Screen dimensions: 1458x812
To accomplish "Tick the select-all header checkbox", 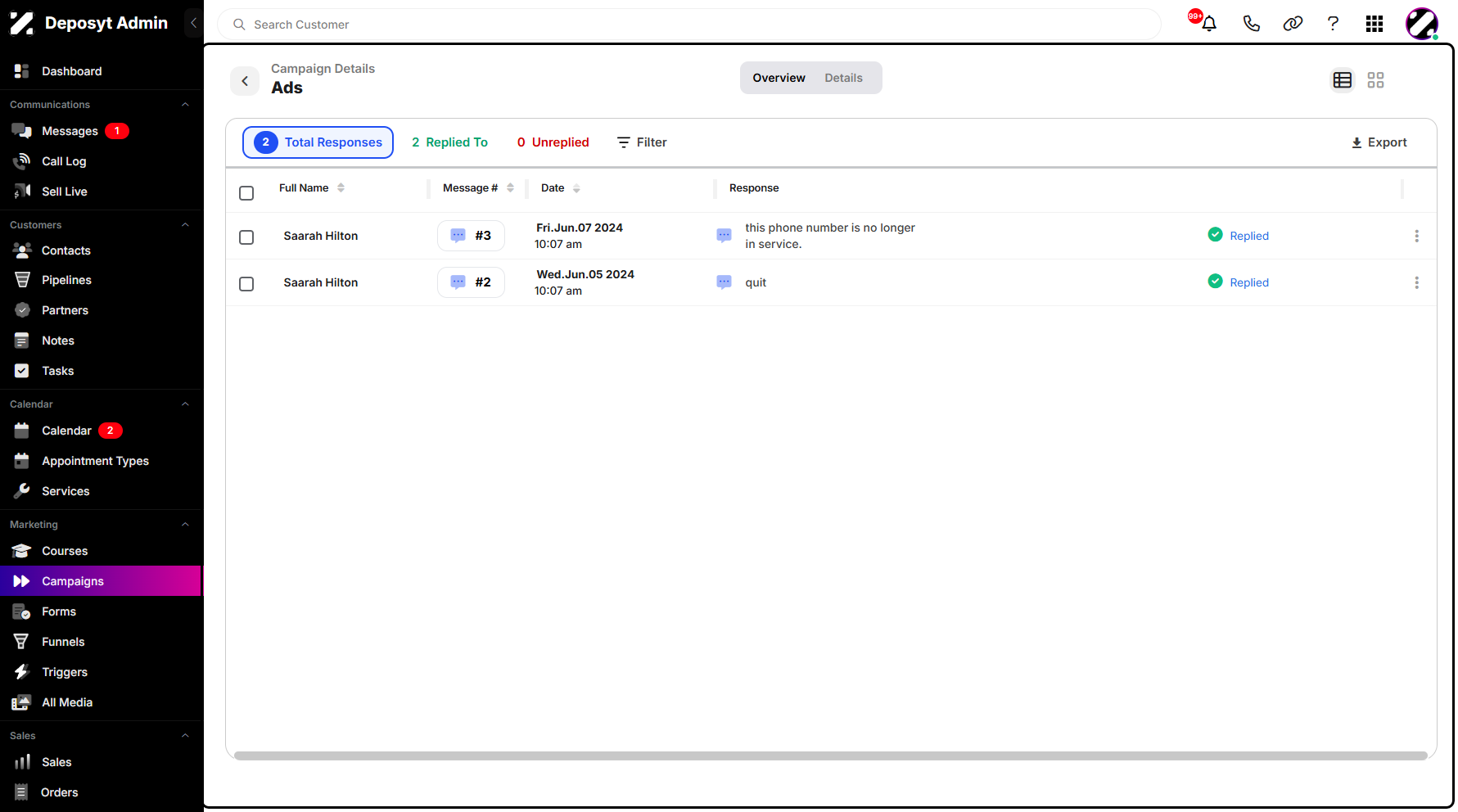I will pos(246,193).
